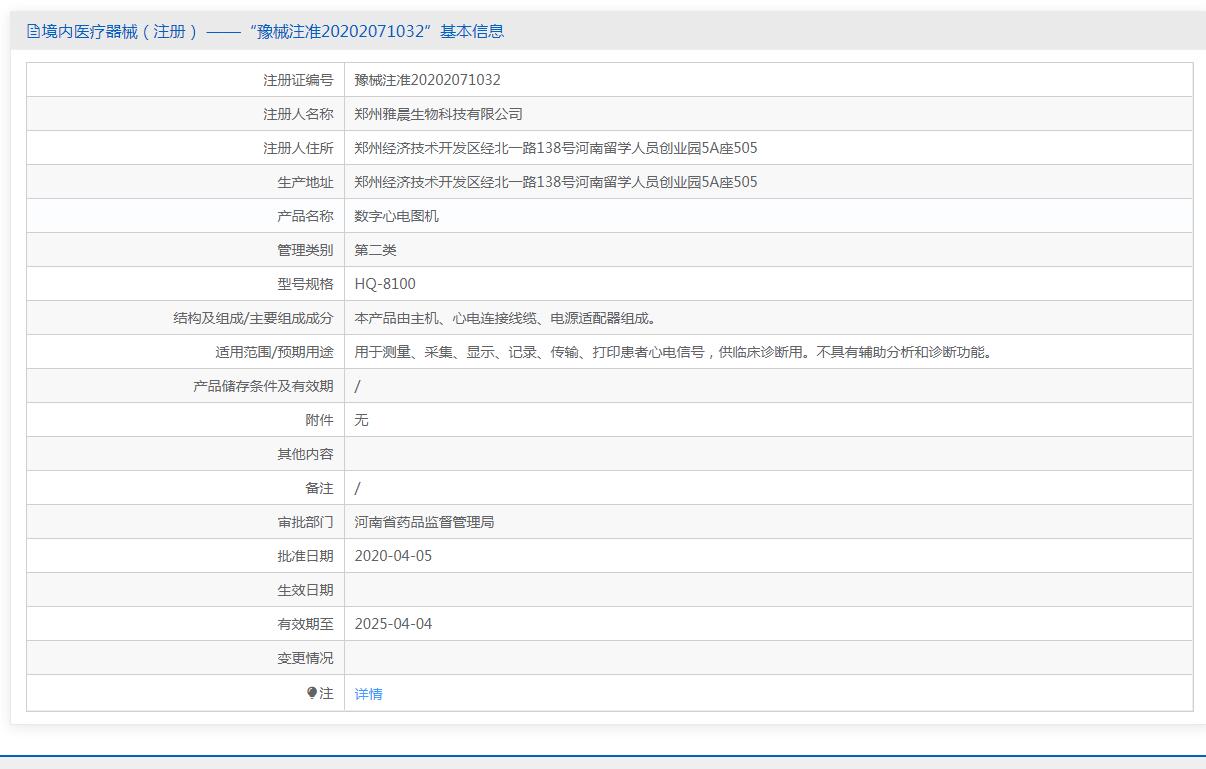This screenshot has width=1206, height=769.
Task: Select approval department 河南省药品监督管理局
Action: [x=424, y=522]
